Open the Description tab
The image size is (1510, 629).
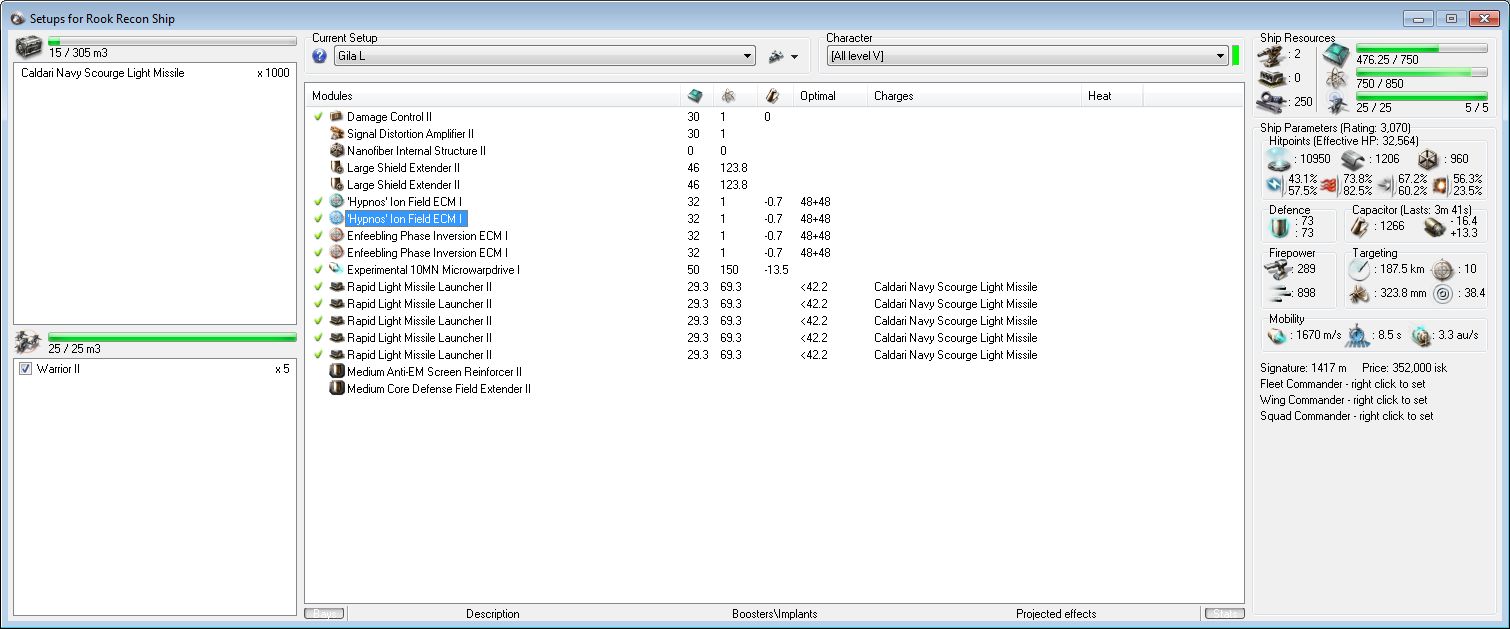pos(493,614)
